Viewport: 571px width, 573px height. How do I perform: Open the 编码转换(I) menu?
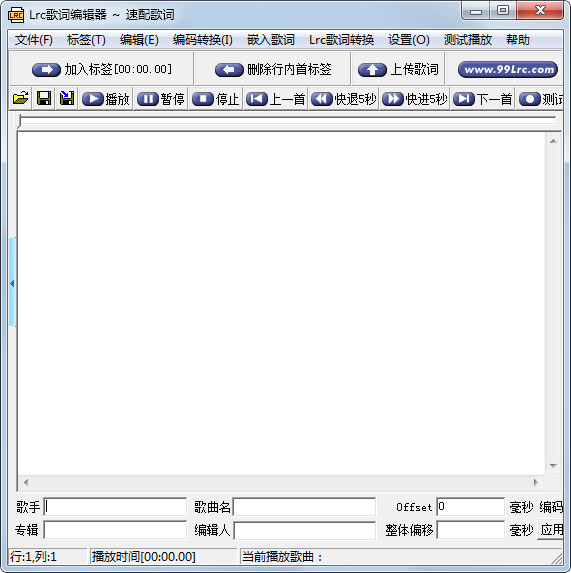(202, 39)
